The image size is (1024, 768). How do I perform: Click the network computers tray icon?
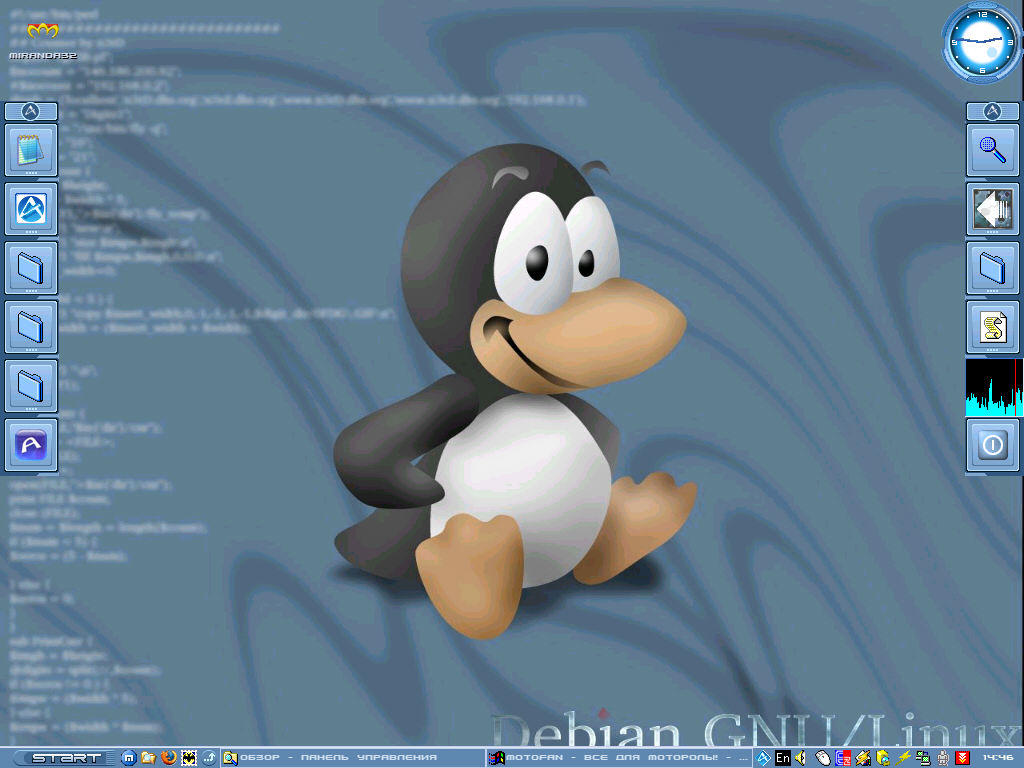(x=923, y=758)
